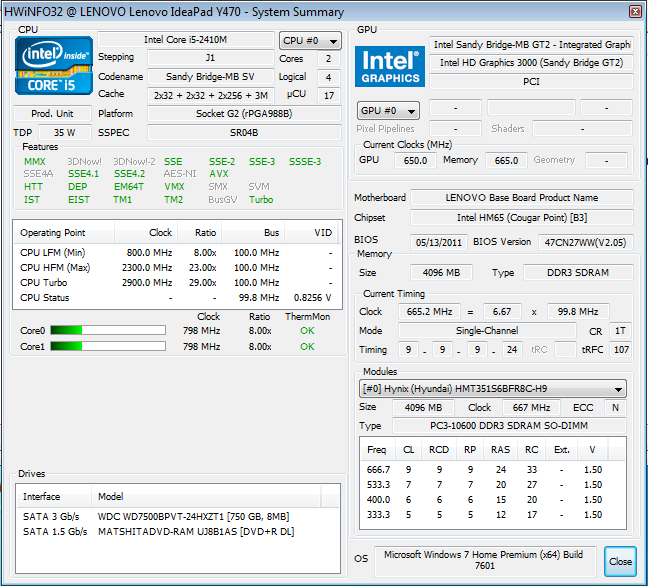
Task: Click the Prod. Unit button
Action: click(52, 113)
